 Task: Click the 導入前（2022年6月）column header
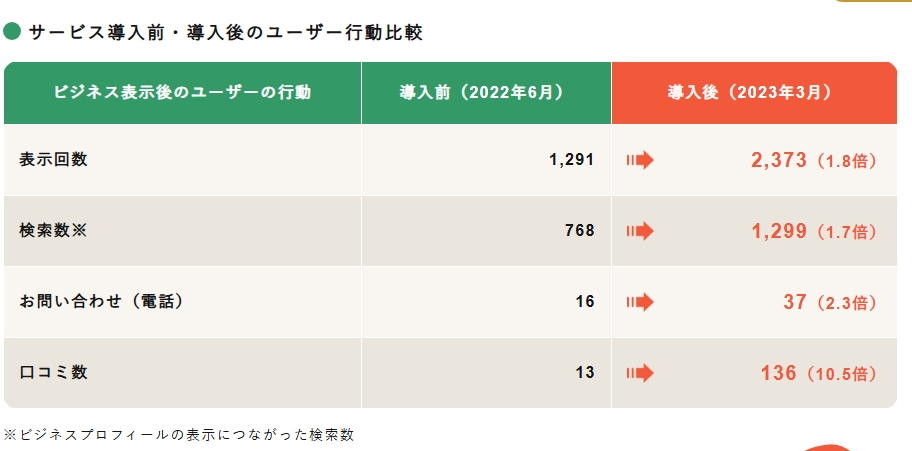coord(486,93)
